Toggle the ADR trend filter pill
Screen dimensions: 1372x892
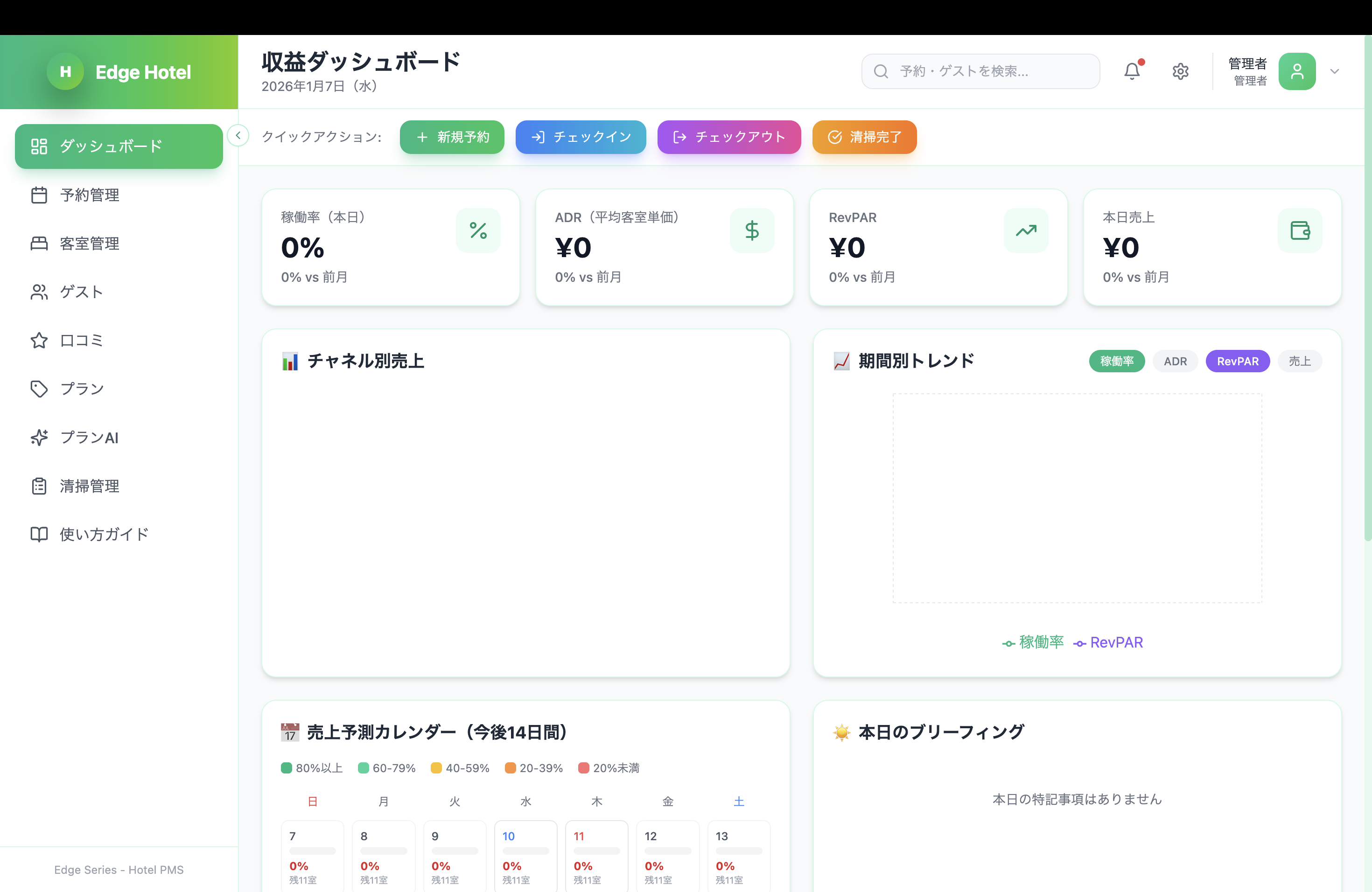coord(1175,361)
